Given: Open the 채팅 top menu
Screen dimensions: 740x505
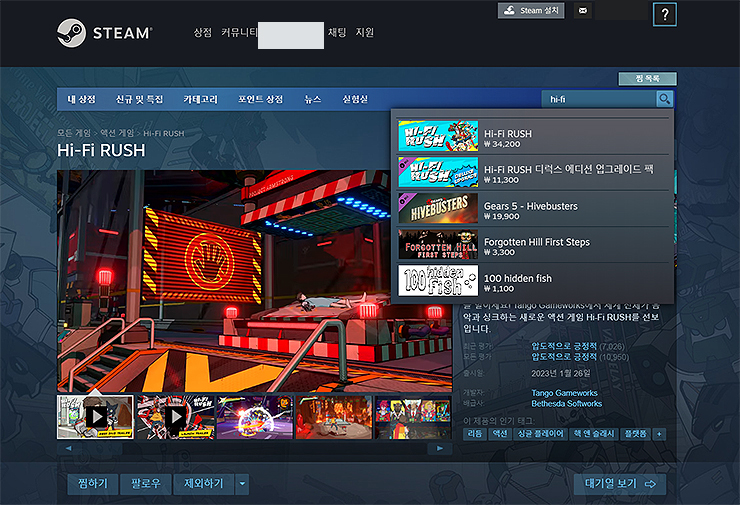Looking at the screenshot, I should click(x=337, y=32).
